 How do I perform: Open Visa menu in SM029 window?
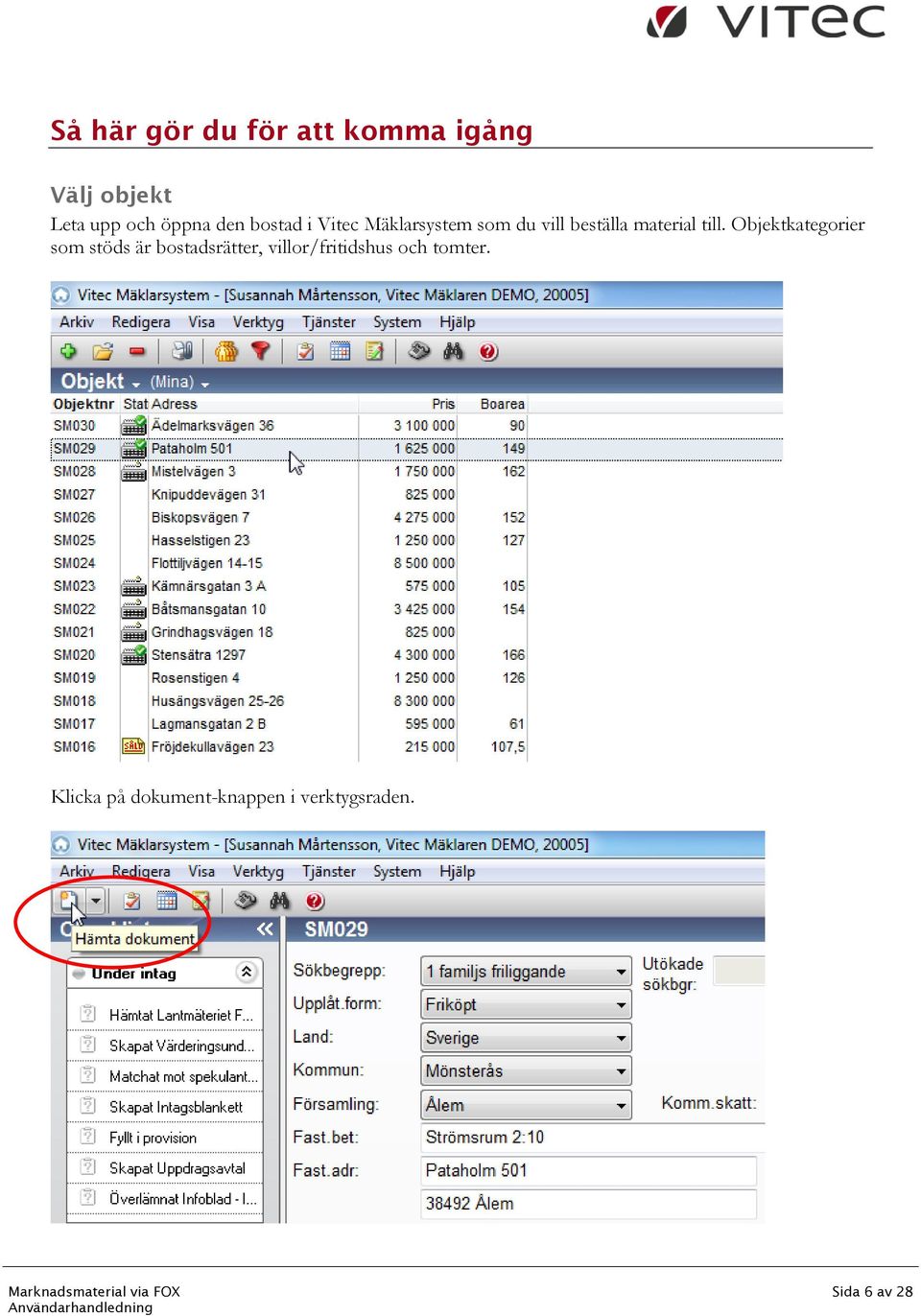coord(201,872)
